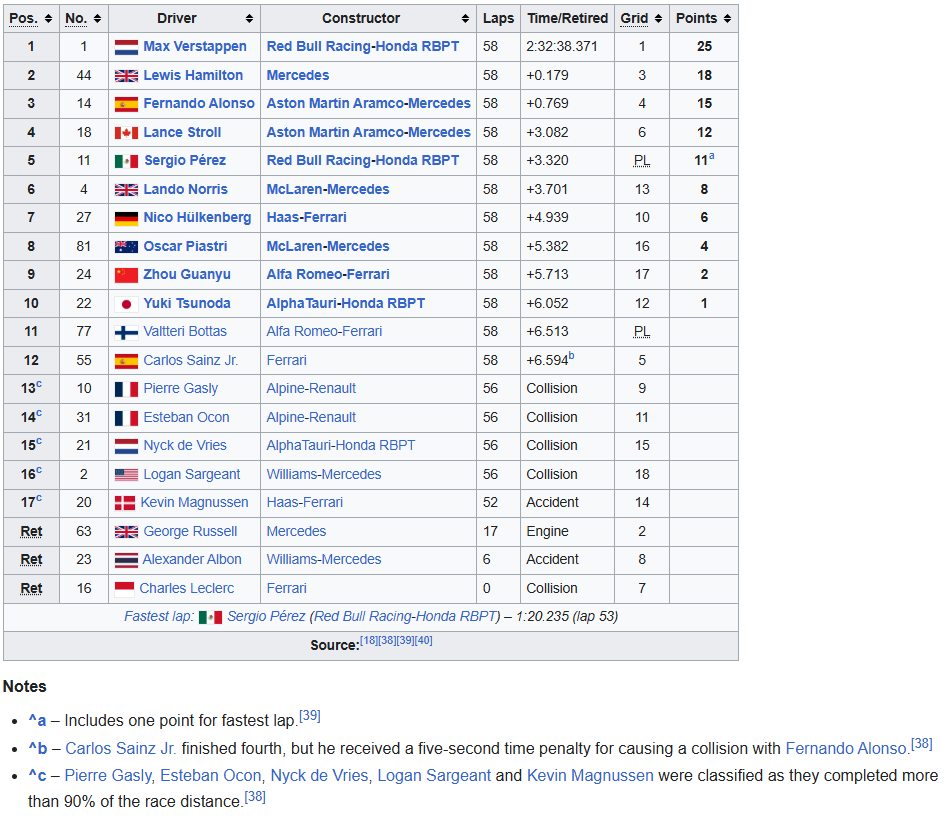Click Engine retirement reason for Russell
Viewport: 946px width, 827px height.
tap(547, 531)
